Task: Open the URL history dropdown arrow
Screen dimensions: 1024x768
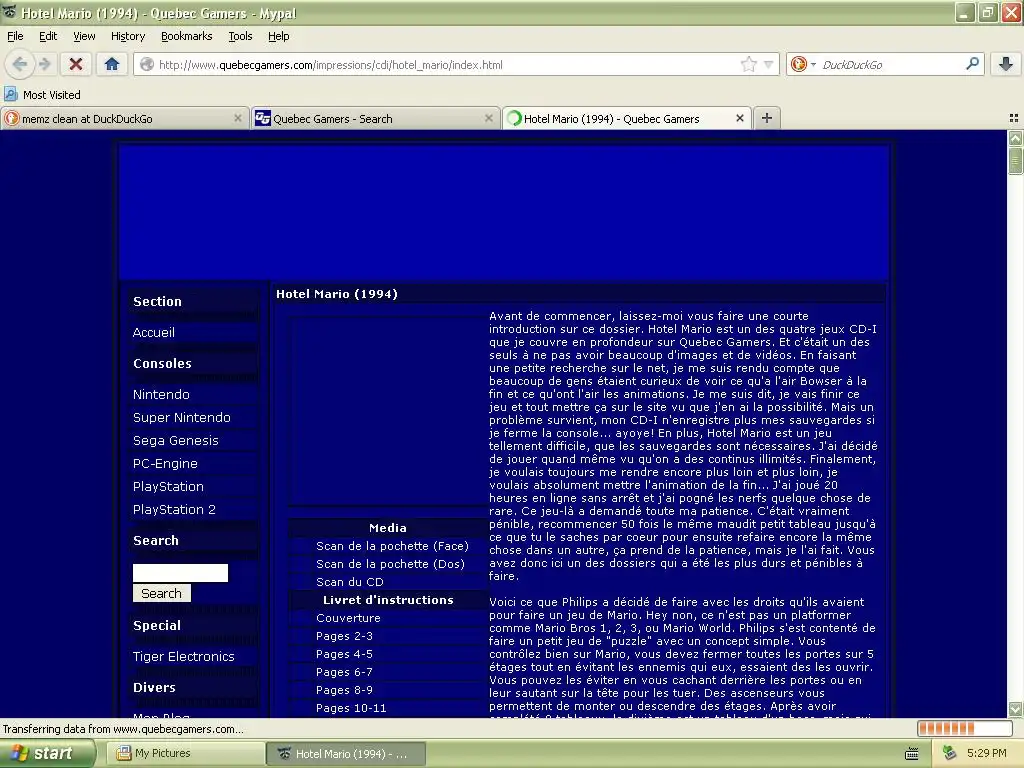Action: point(769,64)
